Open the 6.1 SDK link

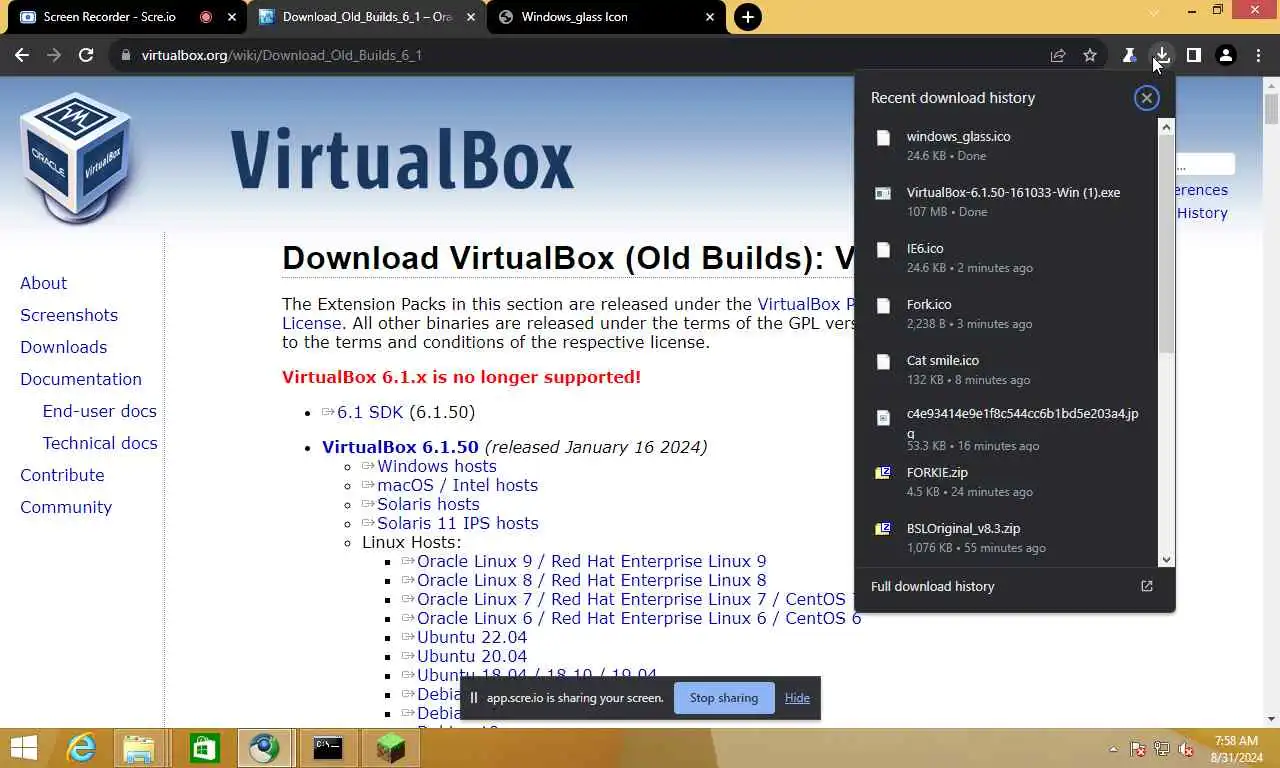(x=370, y=412)
